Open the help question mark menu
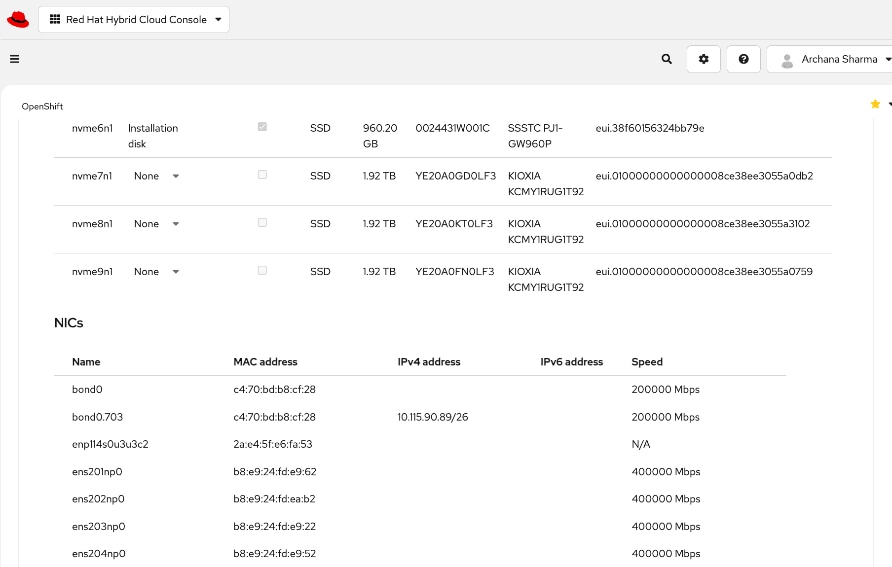Image resolution: width=892 pixels, height=567 pixels. click(744, 59)
